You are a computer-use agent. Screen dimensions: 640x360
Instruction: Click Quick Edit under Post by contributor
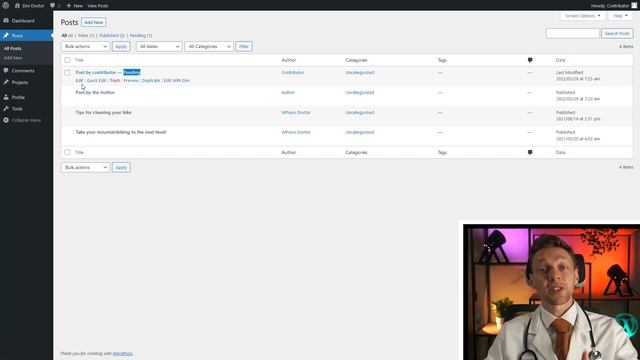coord(96,80)
